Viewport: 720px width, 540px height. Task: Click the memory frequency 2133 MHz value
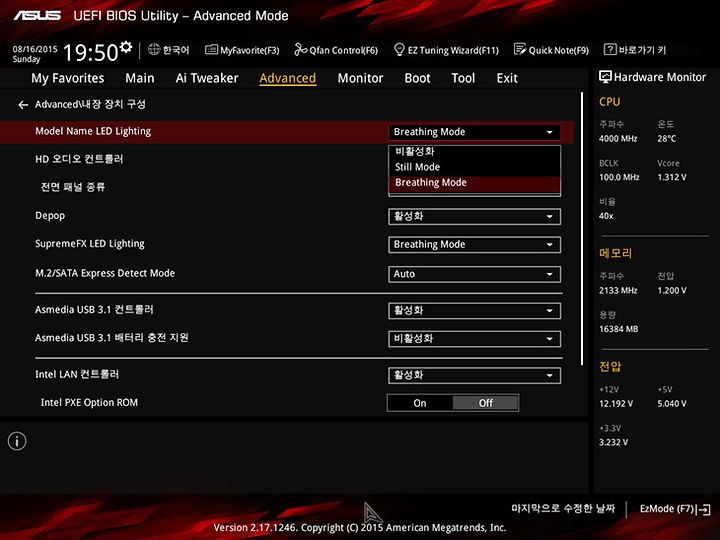[x=618, y=291]
